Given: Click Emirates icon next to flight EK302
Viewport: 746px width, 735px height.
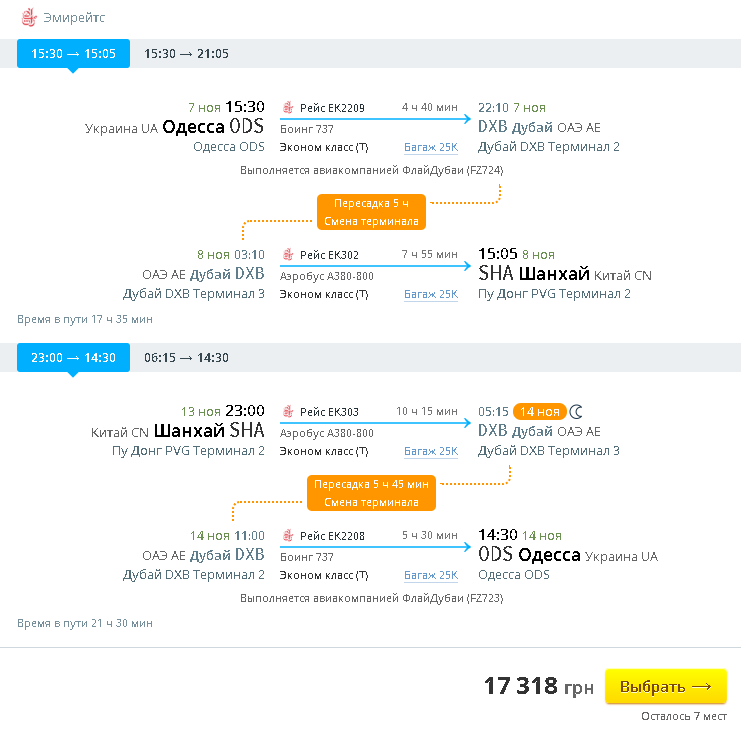Looking at the screenshot, I should [x=288, y=255].
